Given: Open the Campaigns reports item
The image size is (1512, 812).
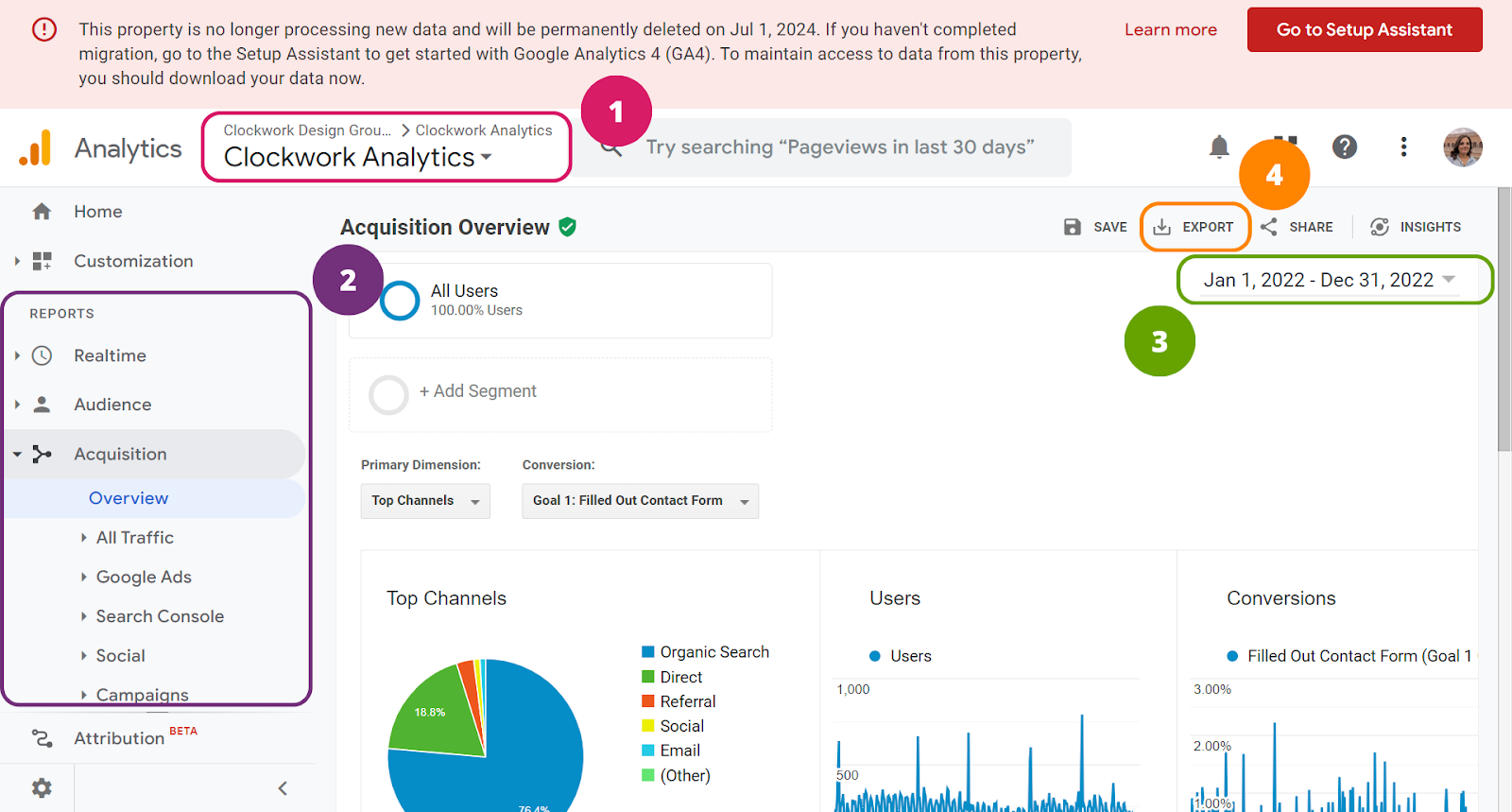Looking at the screenshot, I should pos(142,695).
